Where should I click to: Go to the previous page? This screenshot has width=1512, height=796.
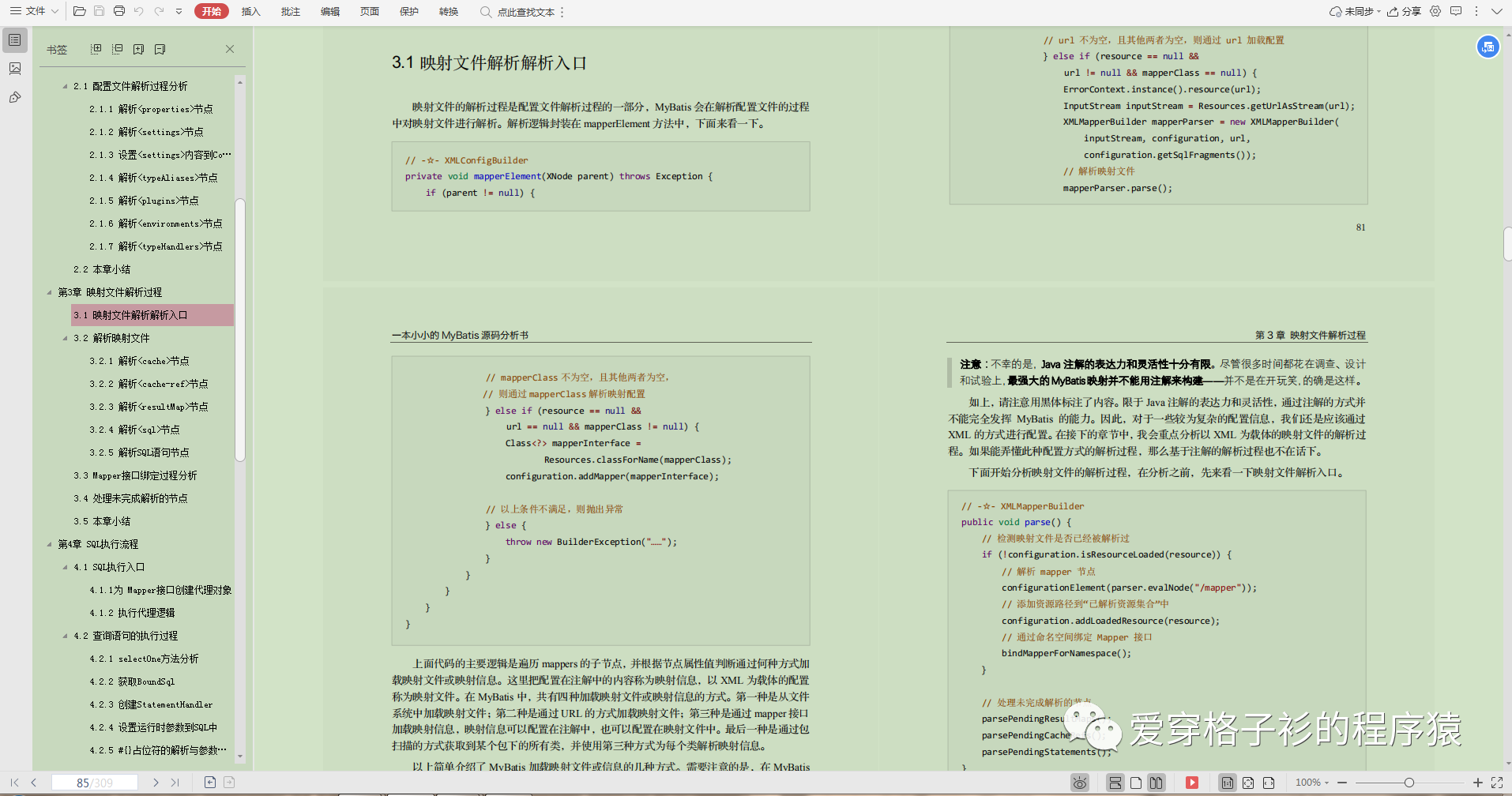[x=34, y=783]
